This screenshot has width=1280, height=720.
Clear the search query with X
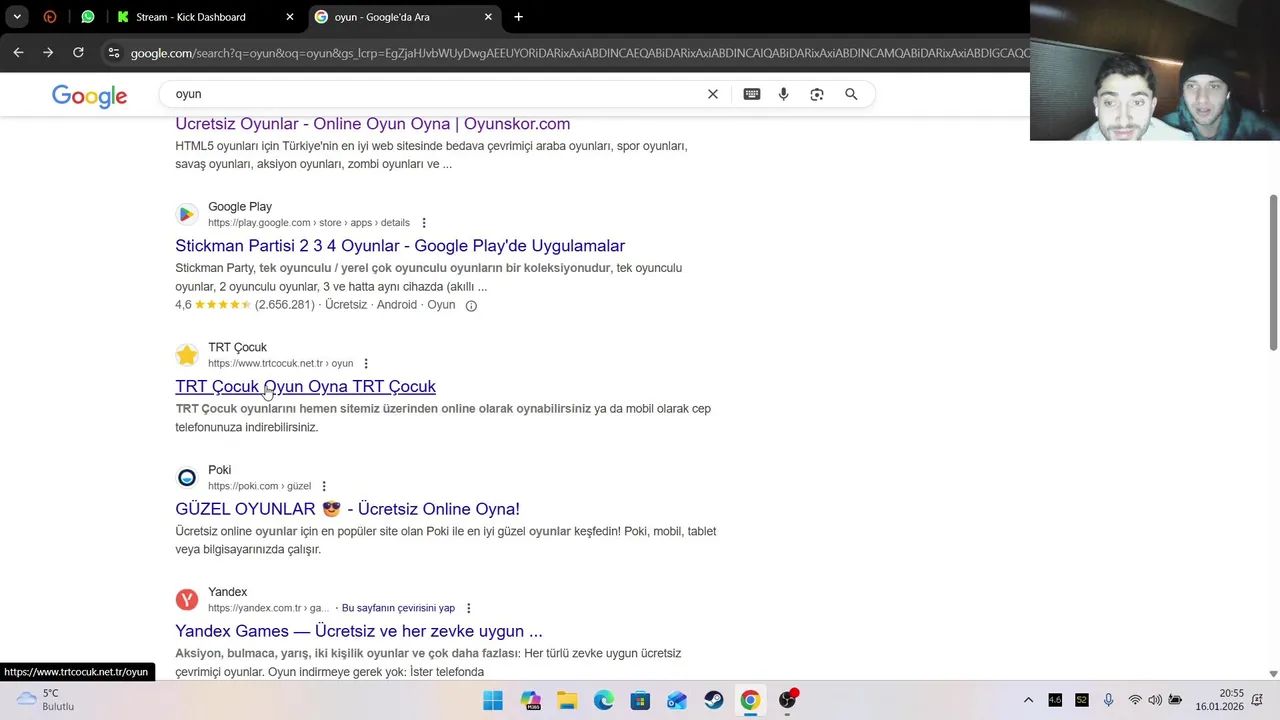tap(713, 94)
